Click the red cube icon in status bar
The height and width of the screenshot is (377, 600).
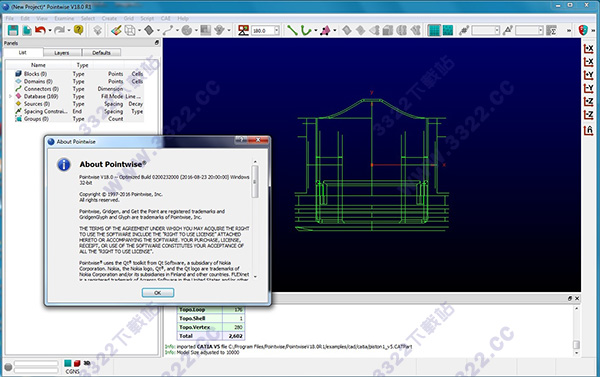(77, 363)
